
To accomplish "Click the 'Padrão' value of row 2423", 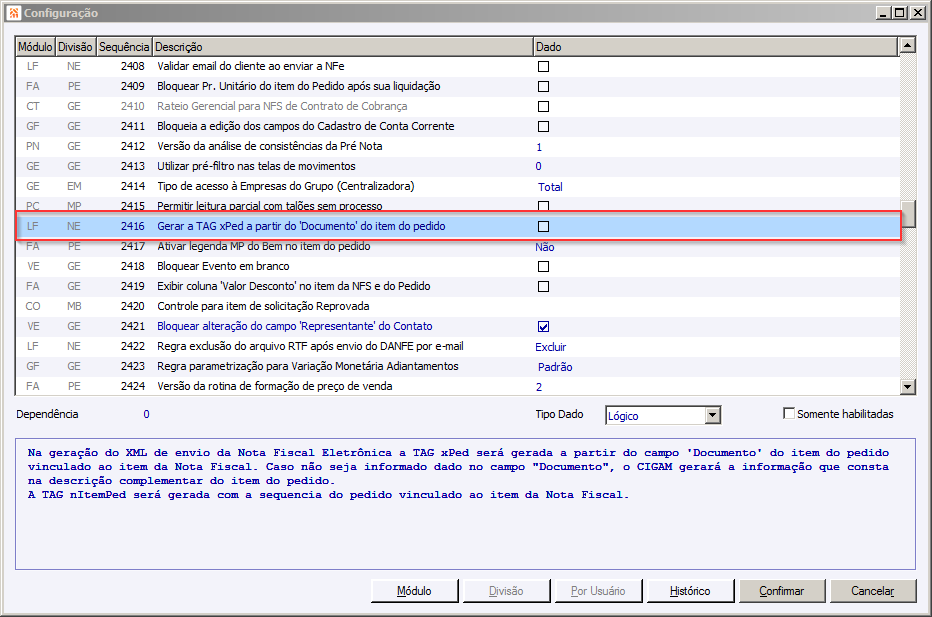I will 555,367.
